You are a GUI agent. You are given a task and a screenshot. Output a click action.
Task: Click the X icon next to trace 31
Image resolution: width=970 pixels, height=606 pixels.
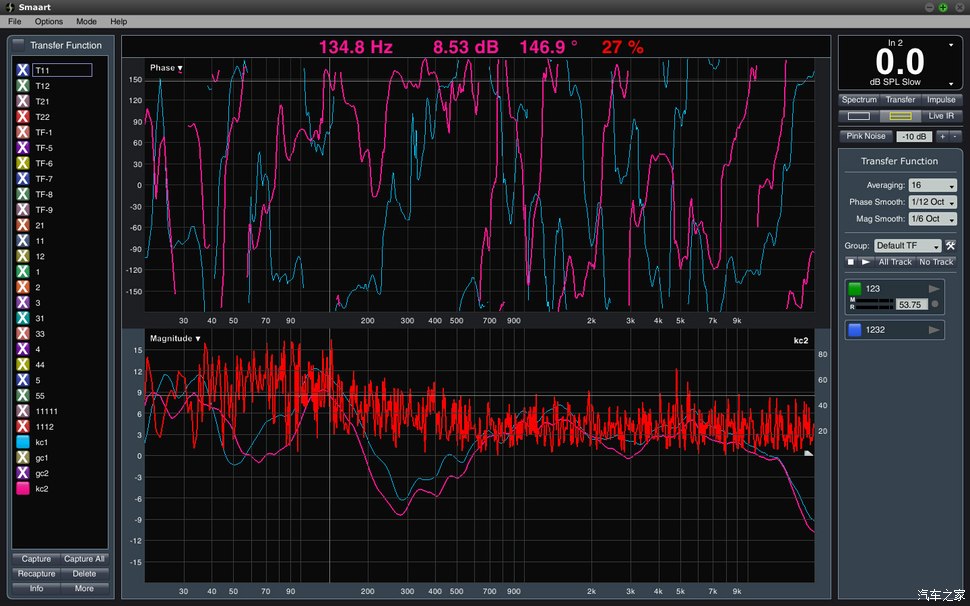pos(23,318)
